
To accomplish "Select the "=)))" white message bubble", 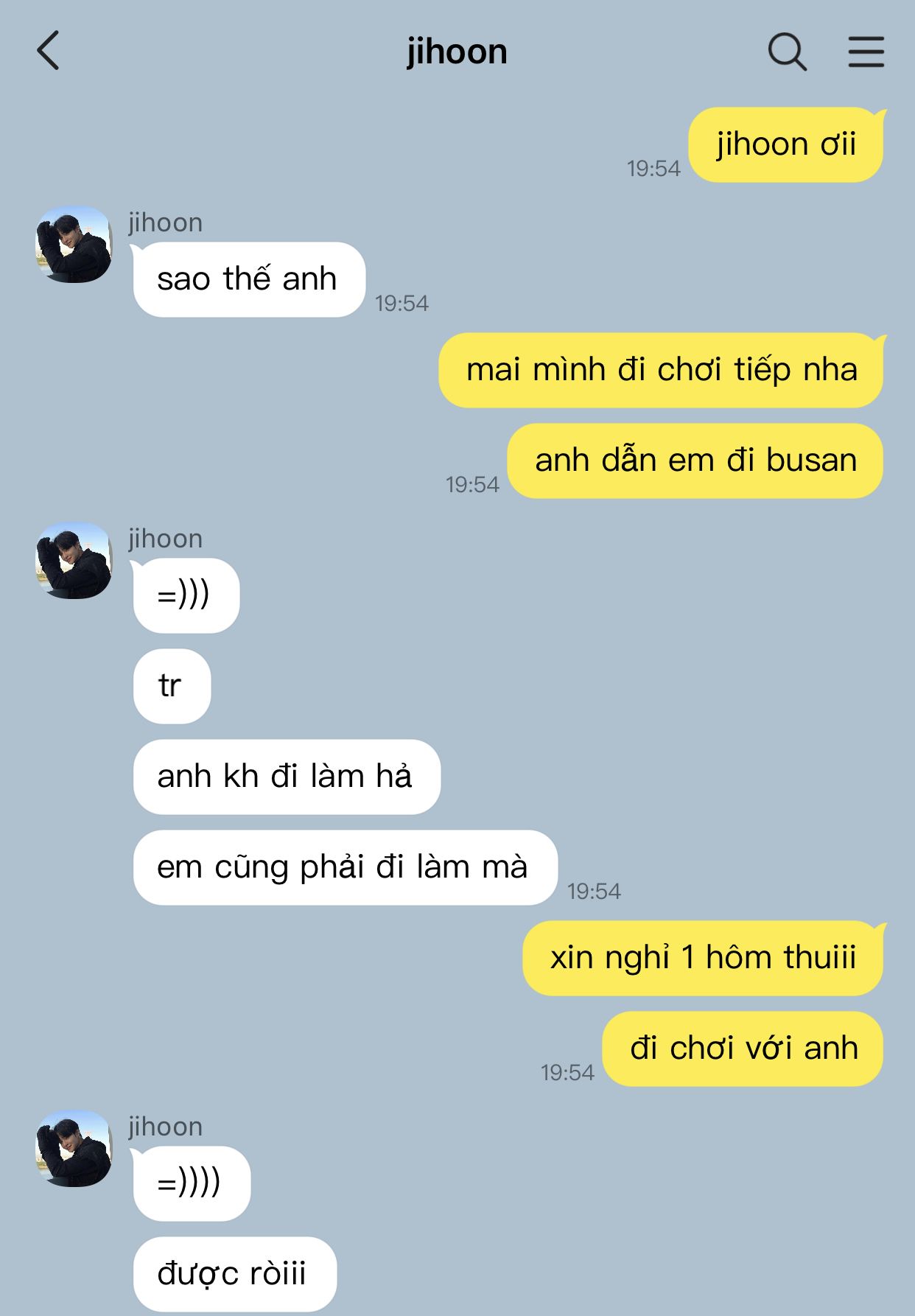I will pos(186,595).
